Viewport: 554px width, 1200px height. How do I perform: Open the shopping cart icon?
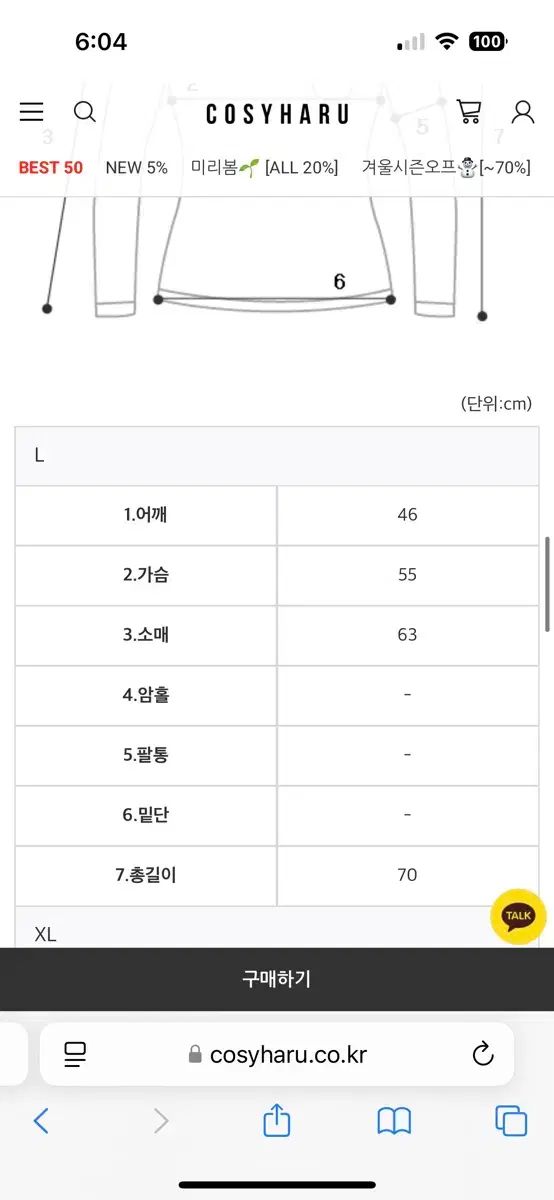click(468, 111)
